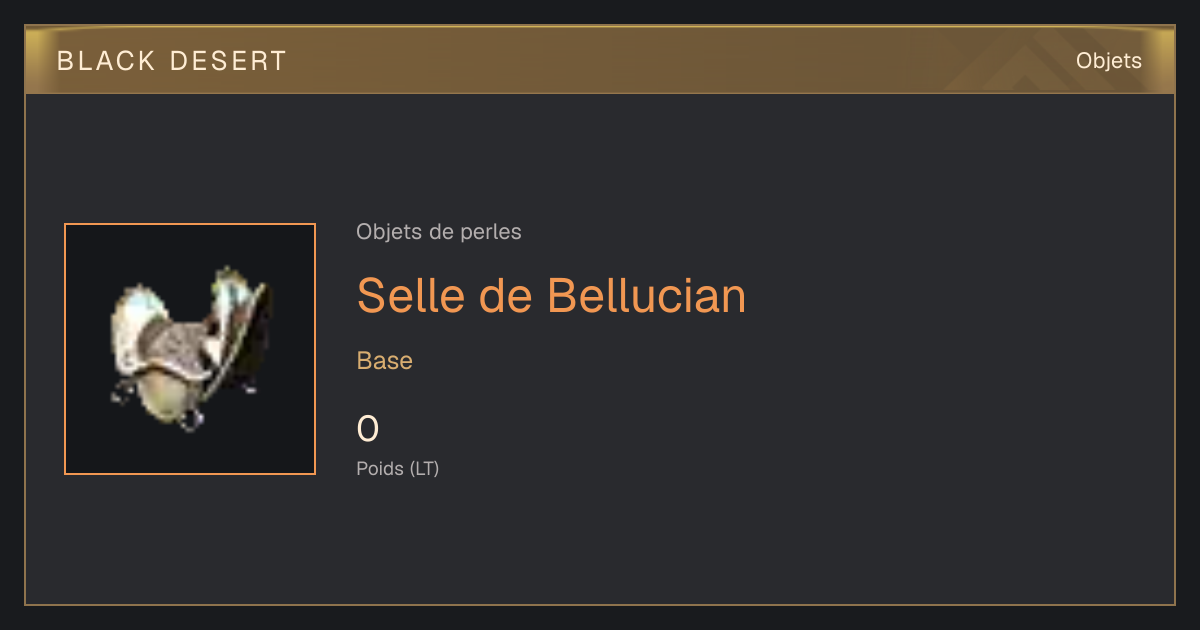Click the Objets de perles category label
1200x630 pixels.
(x=439, y=232)
